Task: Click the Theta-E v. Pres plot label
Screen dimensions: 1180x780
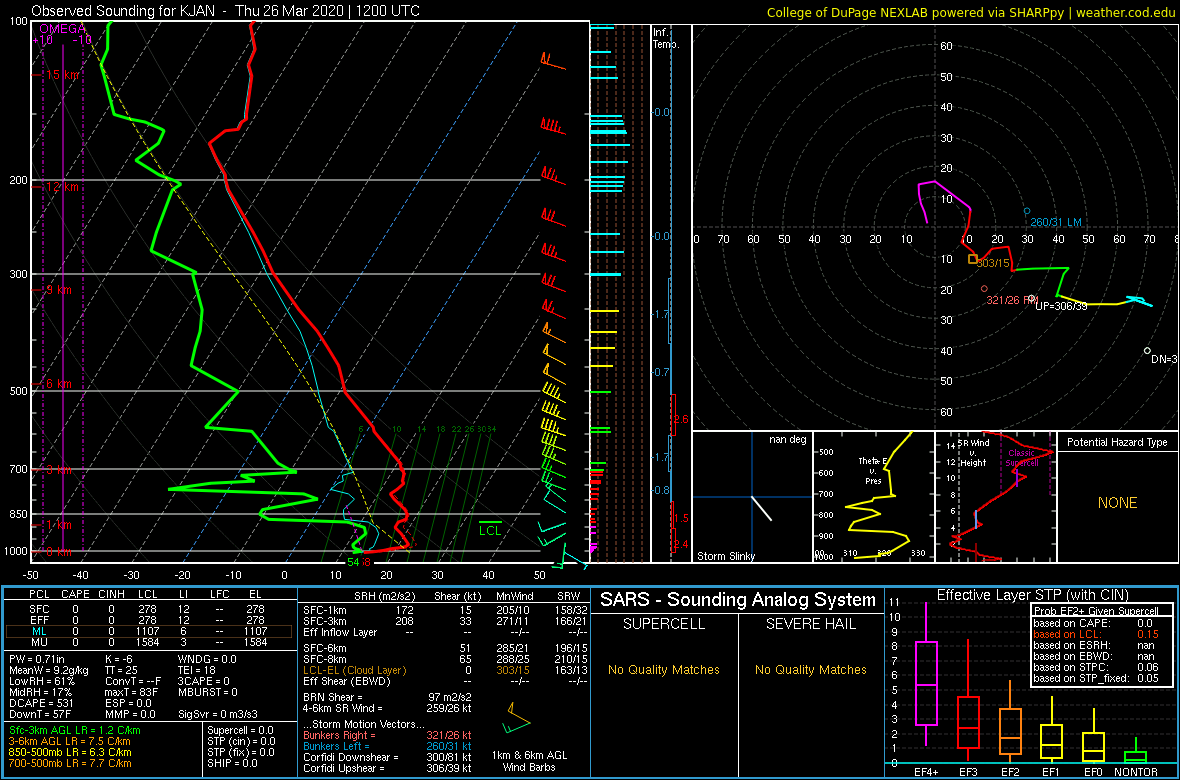Action: point(873,470)
